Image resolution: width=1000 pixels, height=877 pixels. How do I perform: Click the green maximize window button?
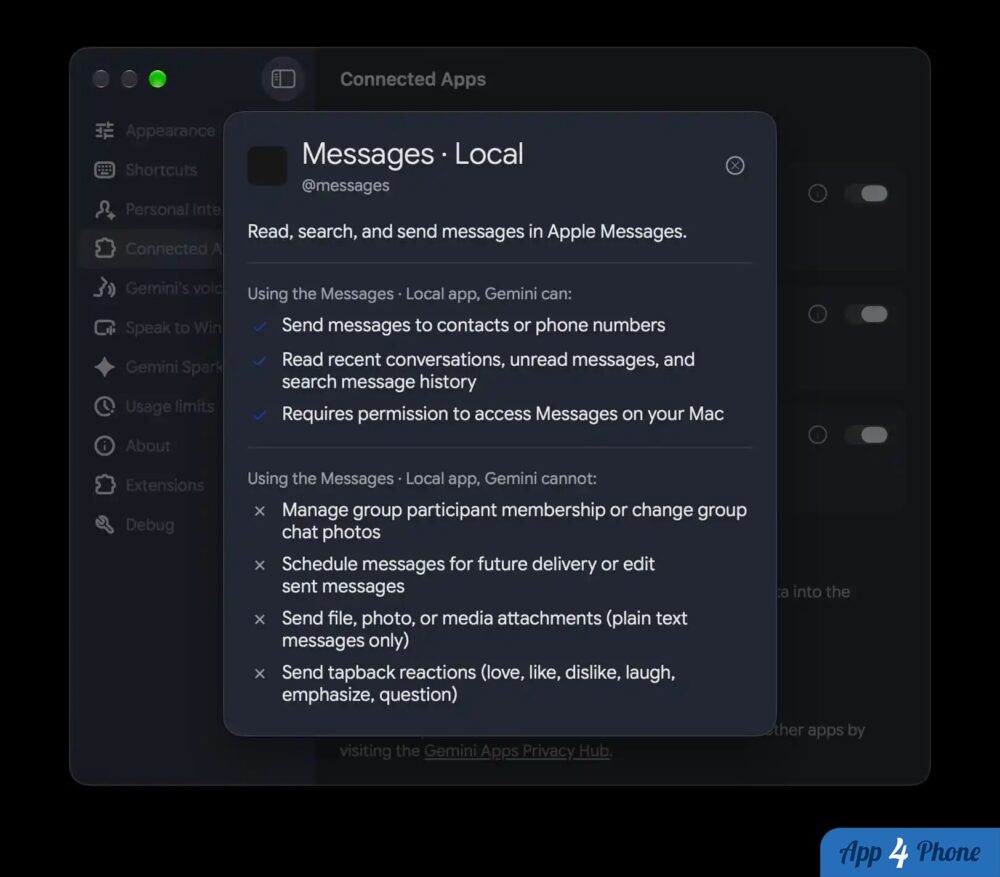pos(158,79)
